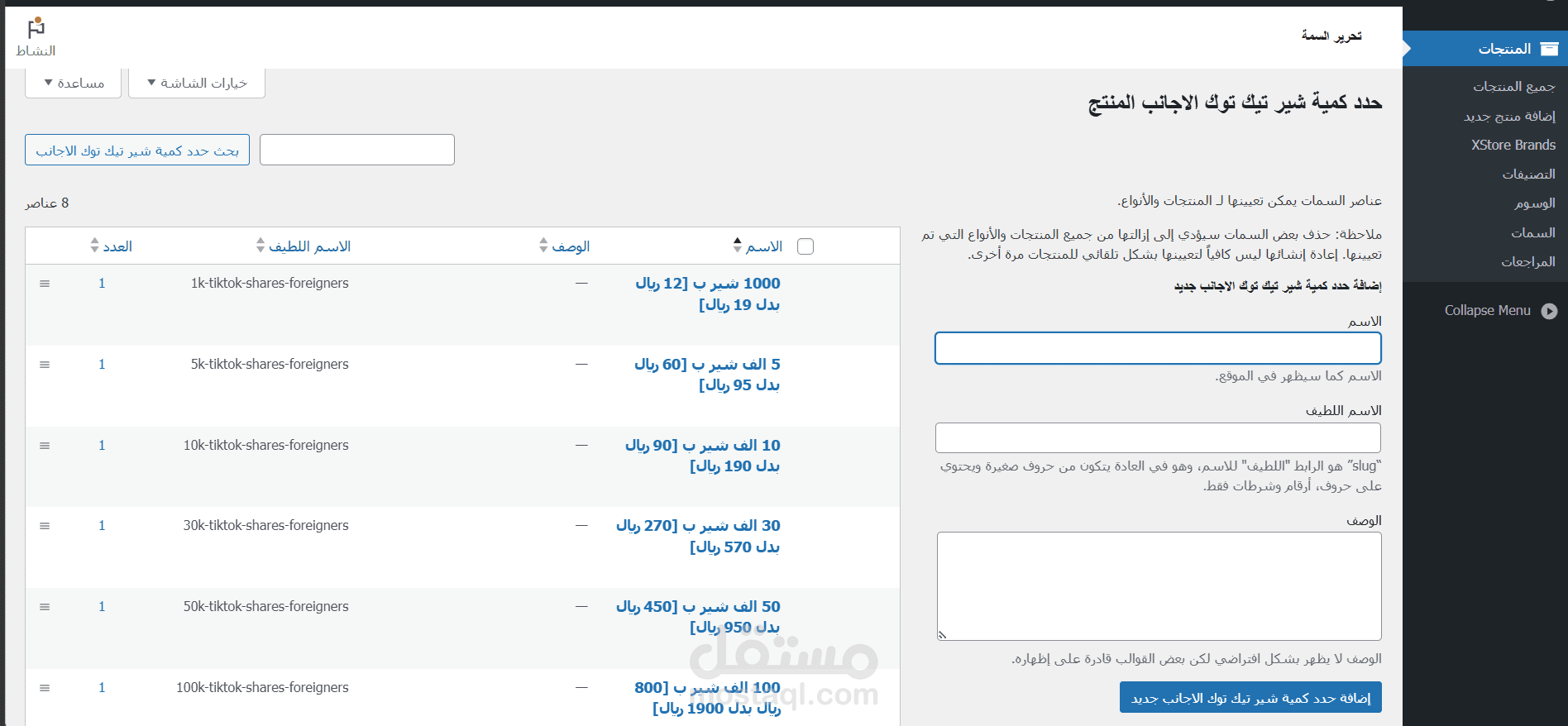Click the Collapse Menu arrow icon
The width and height of the screenshot is (1568, 726).
coord(1549,311)
